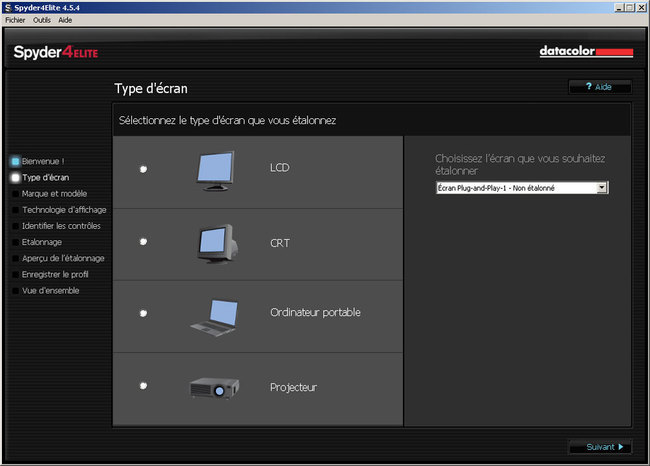Click the LCD flat monitor icon
Viewport: 650px width, 466px height.
tap(216, 170)
